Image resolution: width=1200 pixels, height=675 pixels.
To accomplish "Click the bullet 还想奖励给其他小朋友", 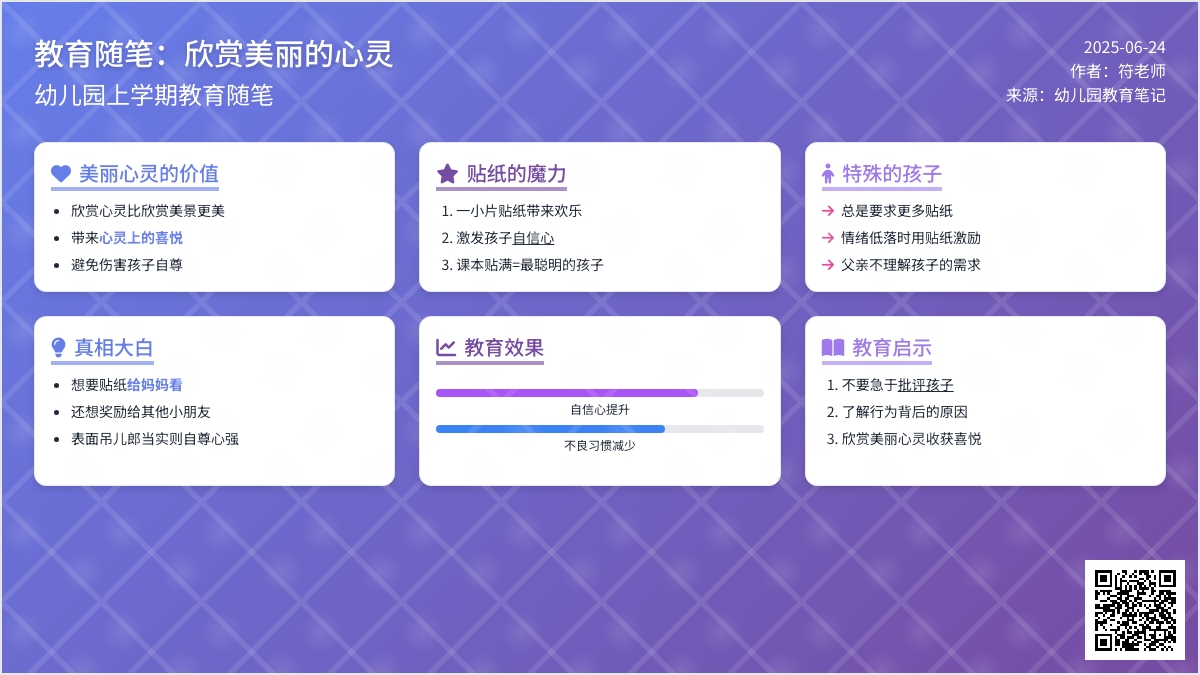I will 141,412.
